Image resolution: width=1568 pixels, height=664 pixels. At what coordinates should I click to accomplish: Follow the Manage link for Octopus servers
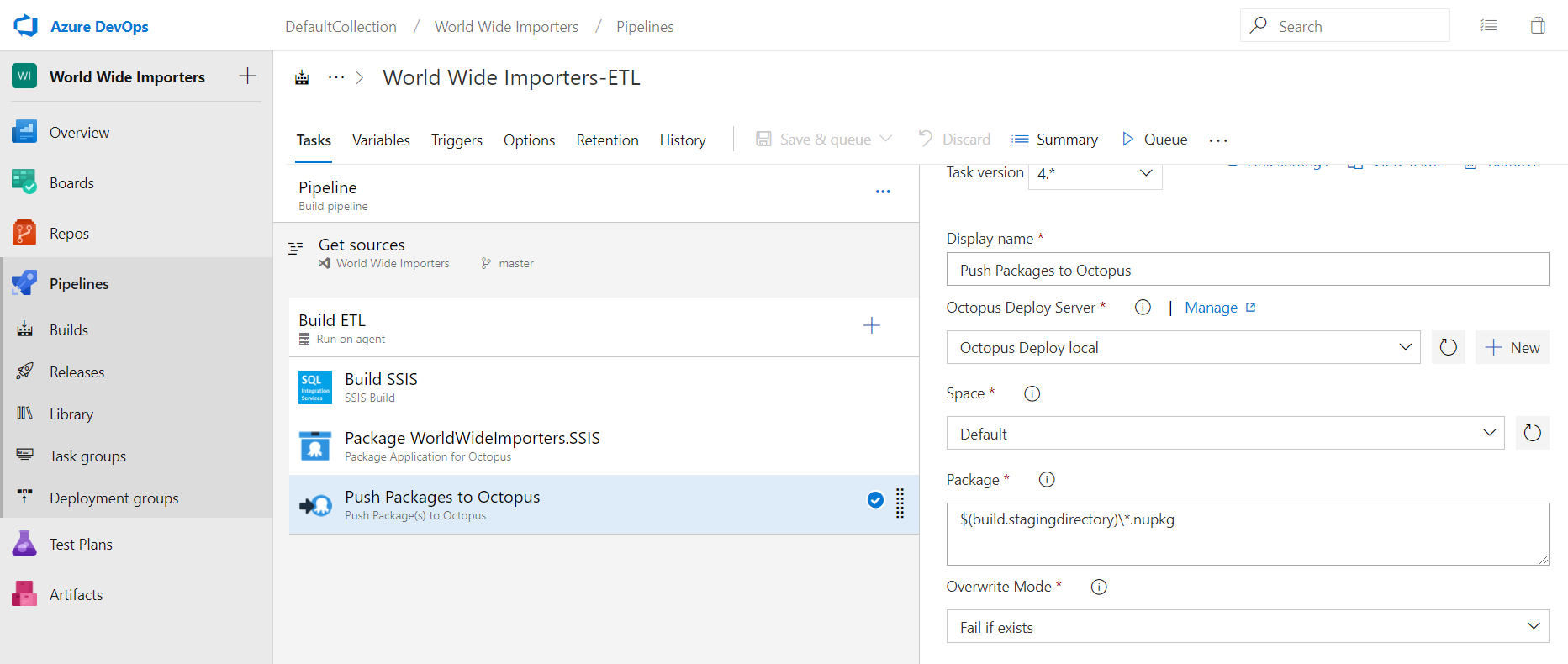point(1211,308)
